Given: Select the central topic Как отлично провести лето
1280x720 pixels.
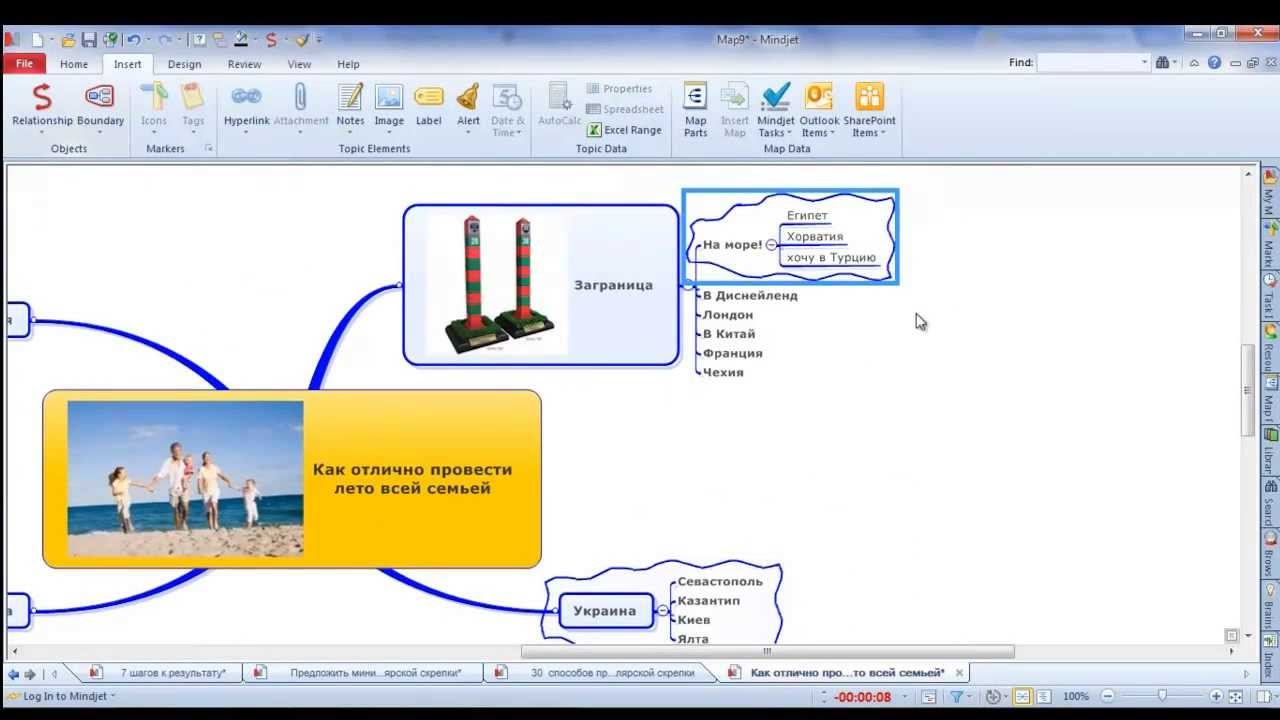Looking at the screenshot, I should [x=292, y=479].
